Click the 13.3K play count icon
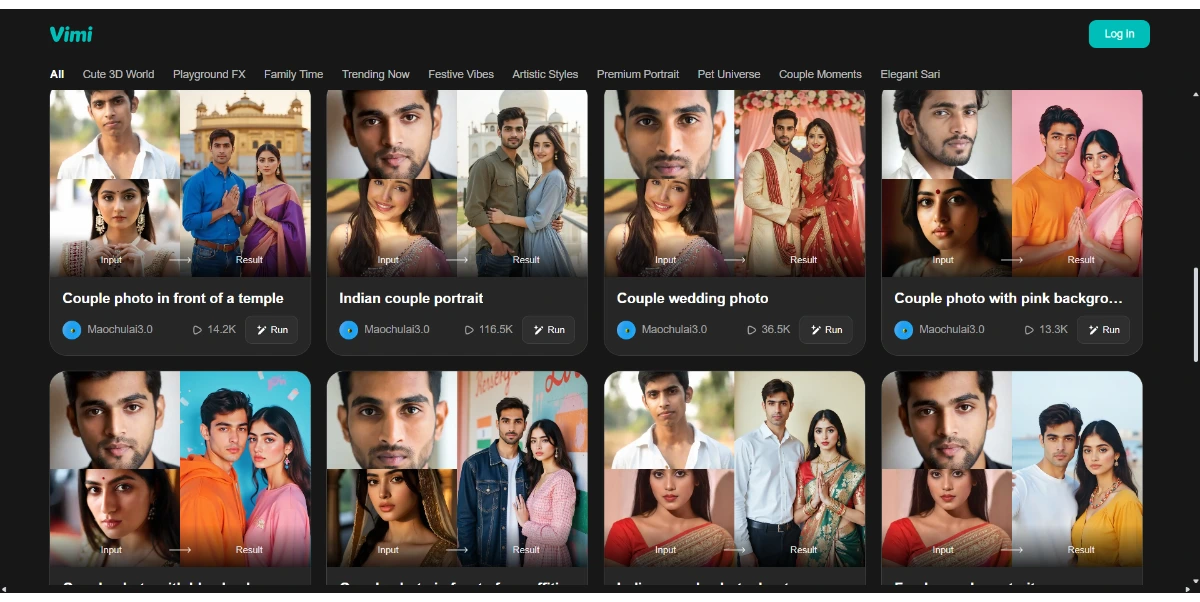Image resolution: width=1200 pixels, height=602 pixels. [x=1029, y=330]
